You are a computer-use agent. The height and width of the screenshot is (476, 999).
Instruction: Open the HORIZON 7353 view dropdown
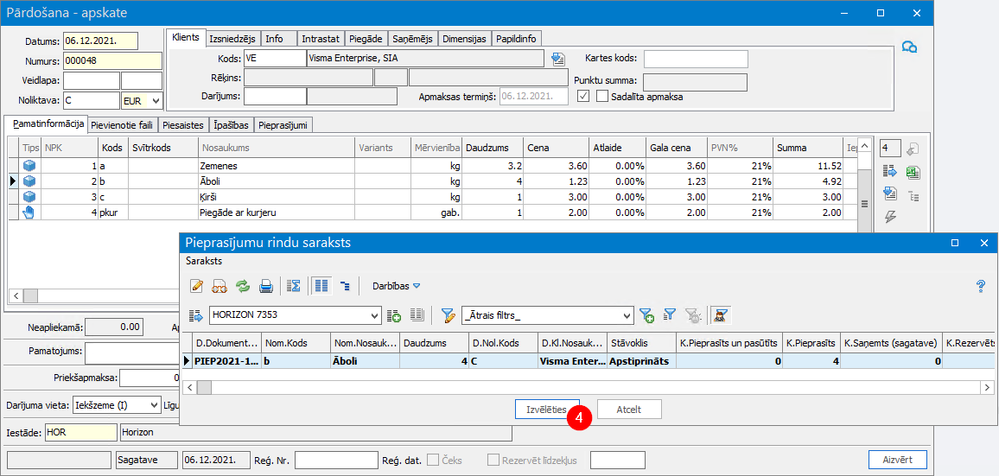coord(374,316)
